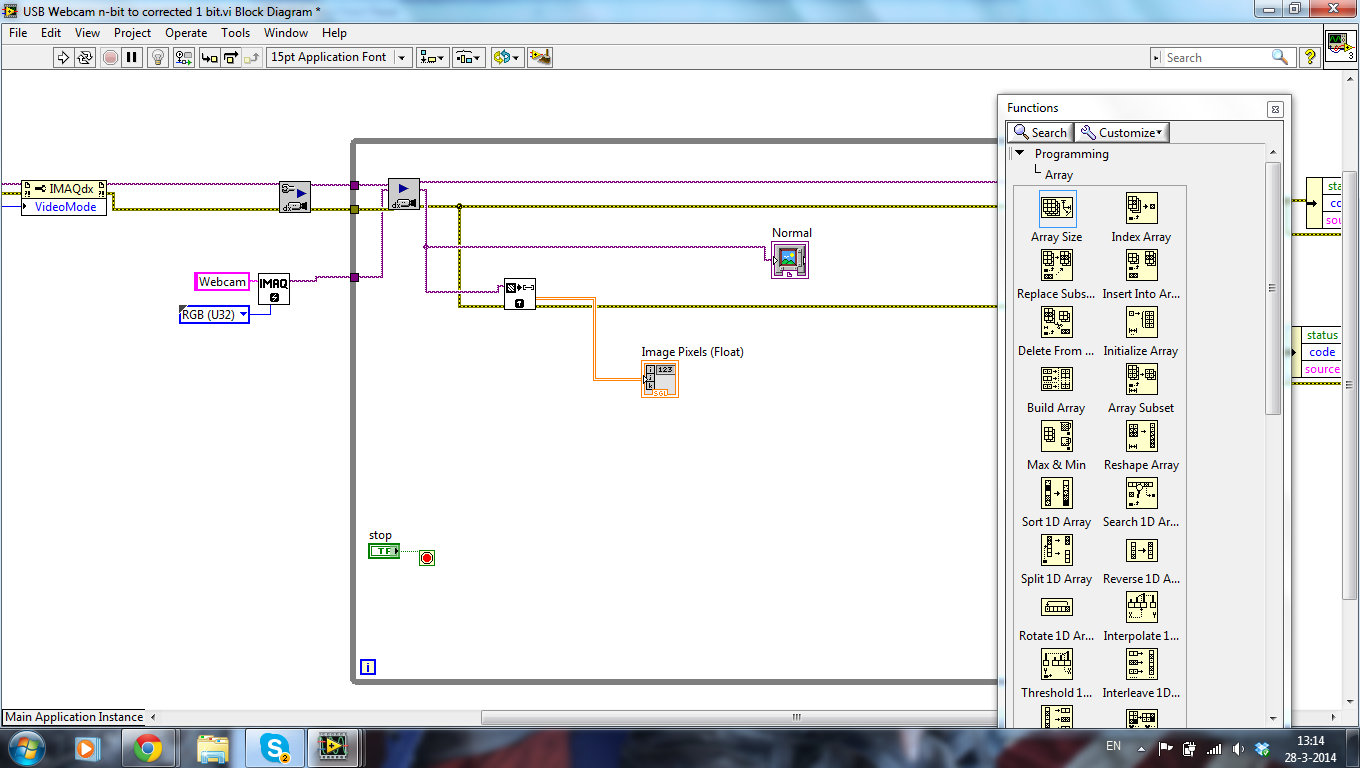Screen dimensions: 1360x768
Task: Click the Step Over button
Action: point(231,57)
